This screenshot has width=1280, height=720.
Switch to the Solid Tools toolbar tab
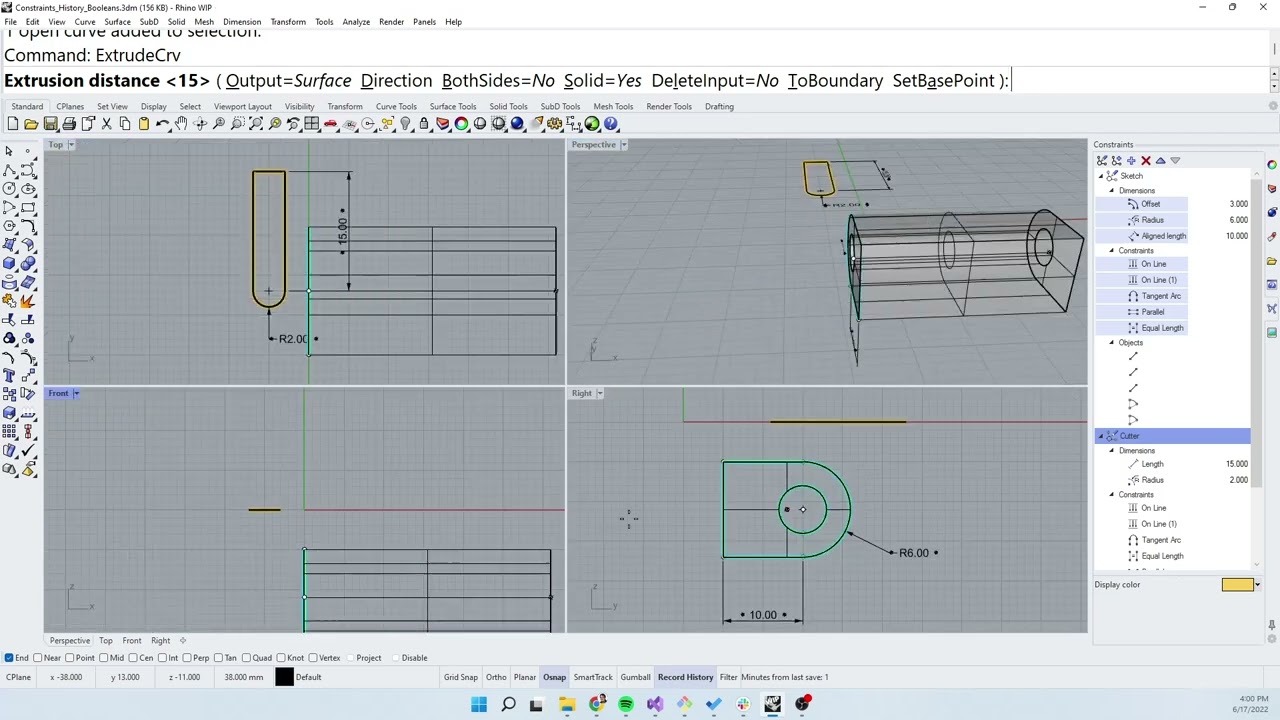[x=508, y=106]
